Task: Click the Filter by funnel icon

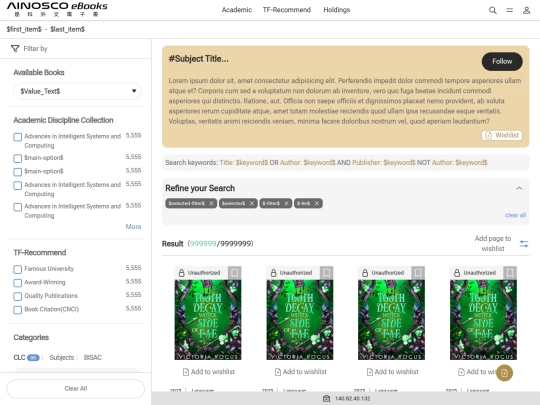Action: [15, 49]
